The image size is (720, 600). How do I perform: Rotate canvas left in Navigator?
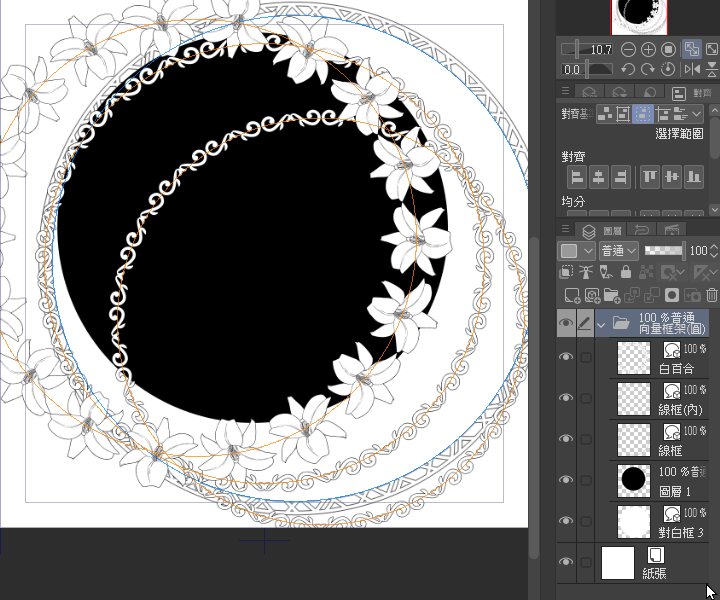[628, 69]
